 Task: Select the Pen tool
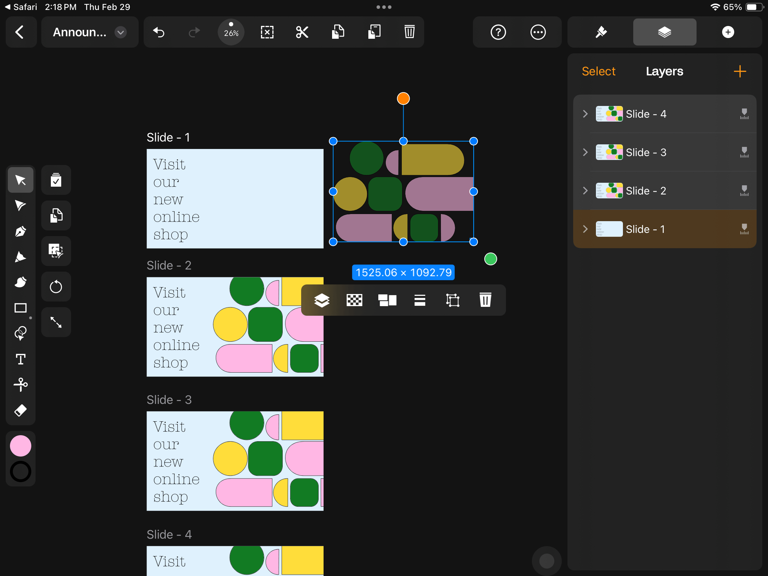coord(20,231)
